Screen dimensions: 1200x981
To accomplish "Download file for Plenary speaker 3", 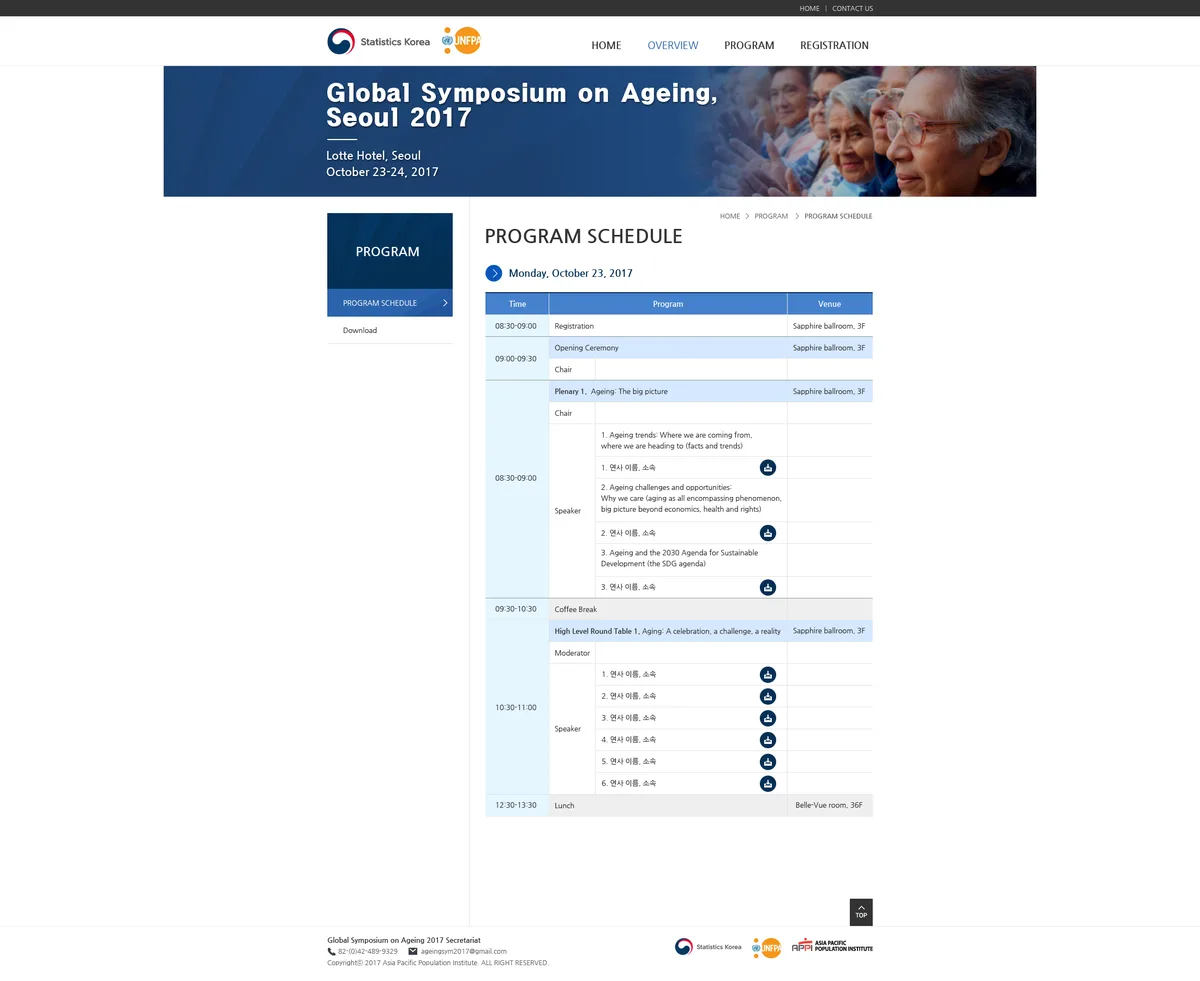I will pos(768,588).
